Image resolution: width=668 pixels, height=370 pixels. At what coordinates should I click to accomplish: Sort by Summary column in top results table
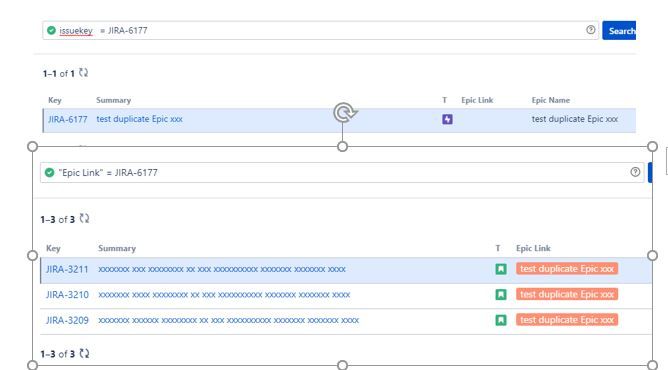tap(113, 100)
